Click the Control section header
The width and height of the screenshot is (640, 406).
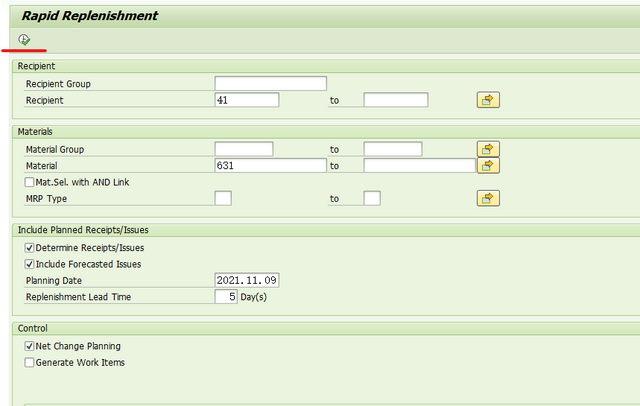[33, 328]
